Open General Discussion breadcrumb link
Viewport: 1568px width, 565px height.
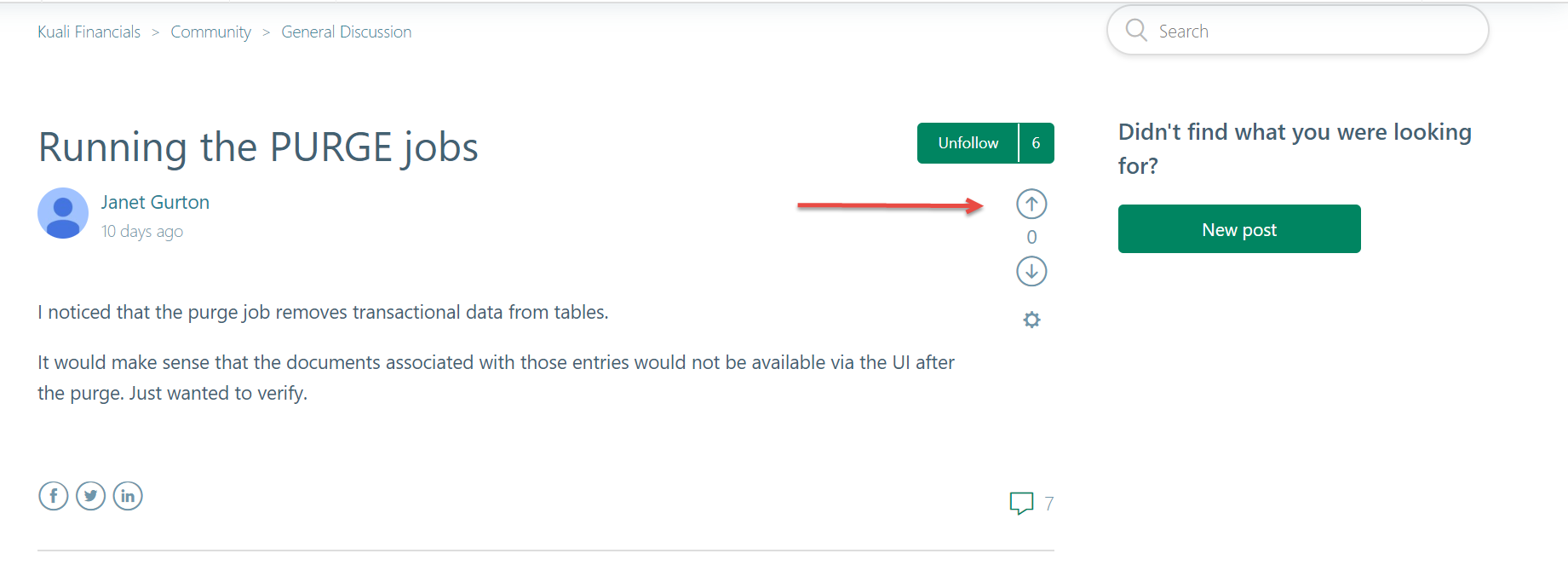346,32
